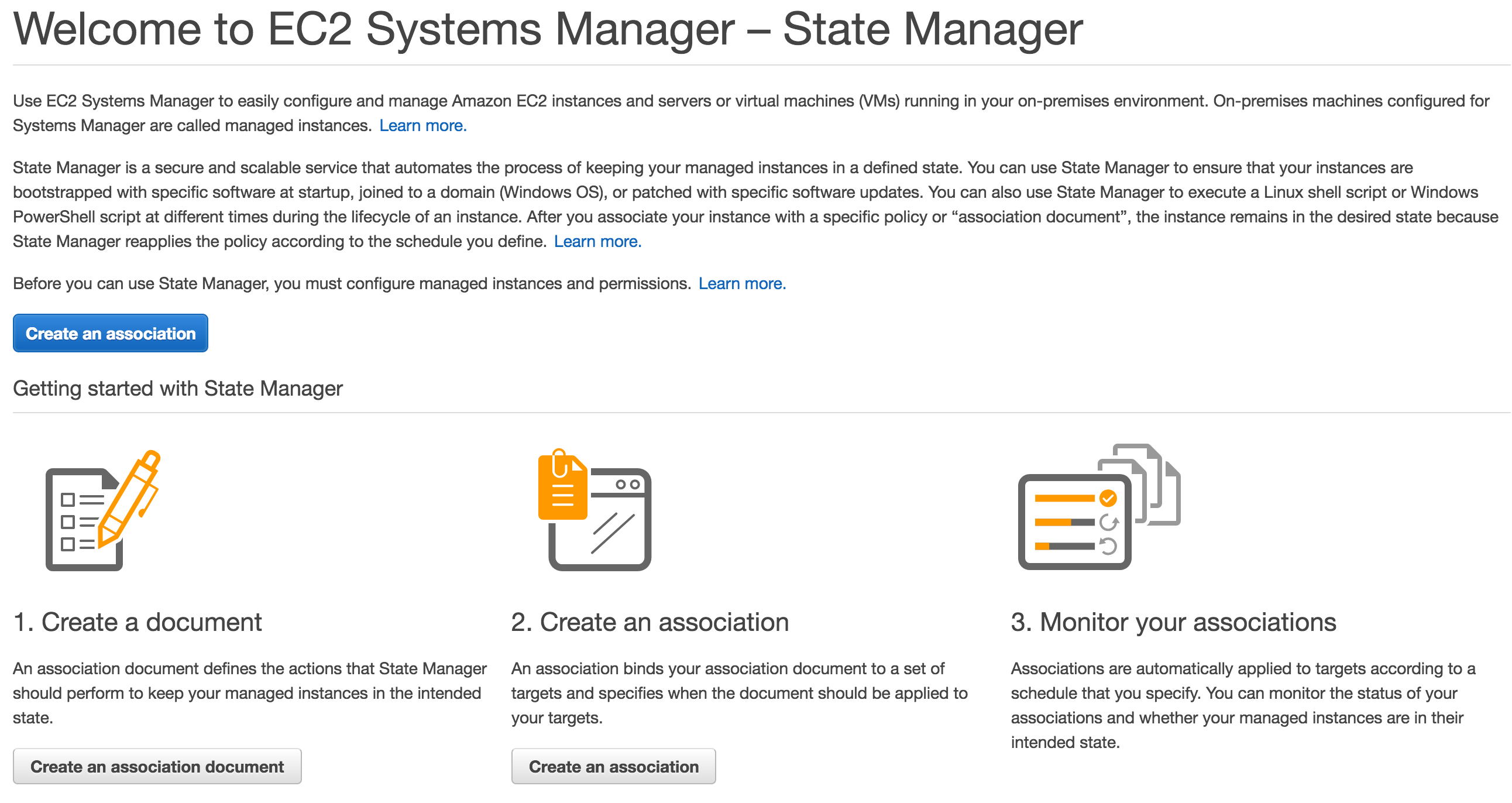Click the orange checkmark circle in monitor icon
Viewport: 1512px width, 803px height.
tap(1108, 498)
